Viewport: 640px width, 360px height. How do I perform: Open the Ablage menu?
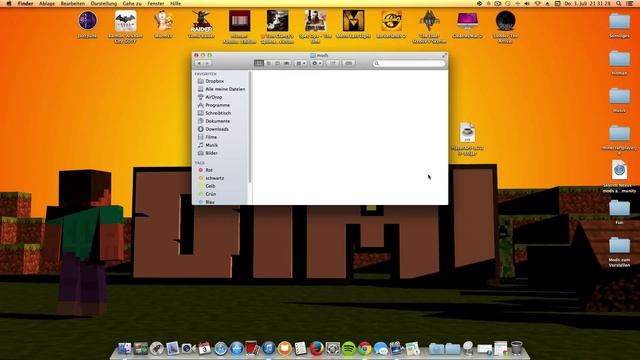(x=47, y=3)
